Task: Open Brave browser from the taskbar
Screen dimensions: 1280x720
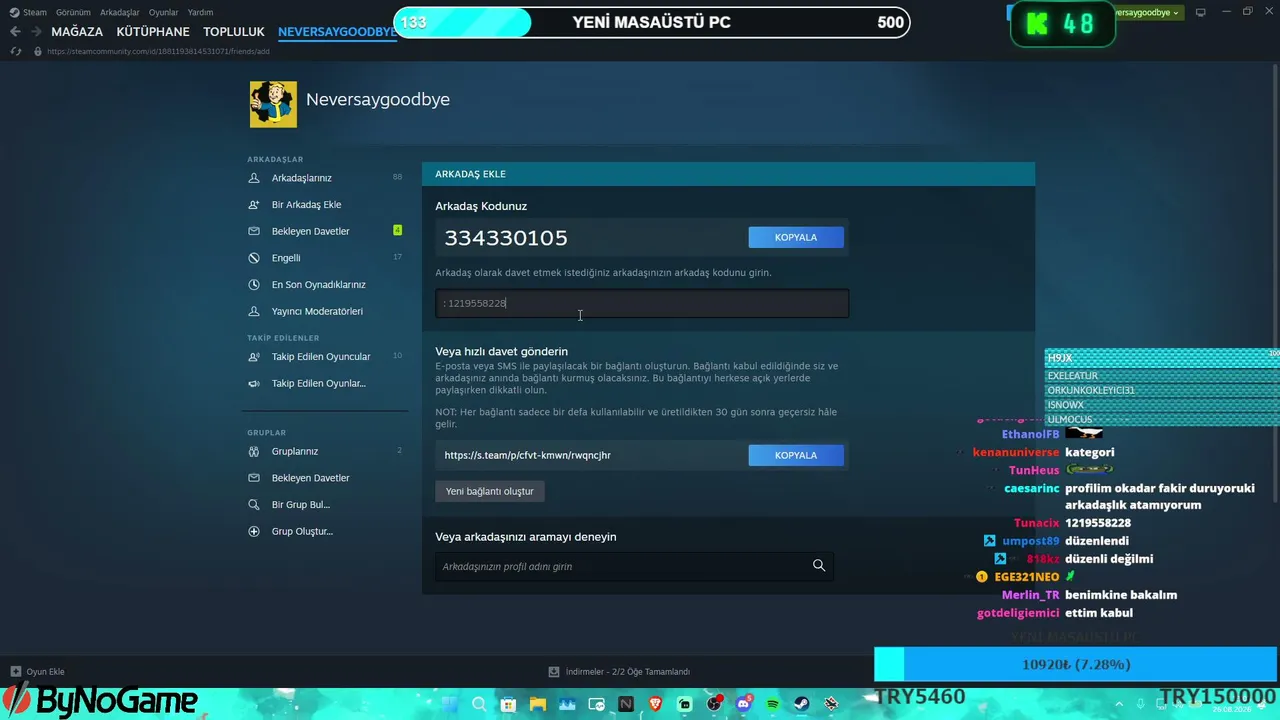Action: (x=656, y=704)
